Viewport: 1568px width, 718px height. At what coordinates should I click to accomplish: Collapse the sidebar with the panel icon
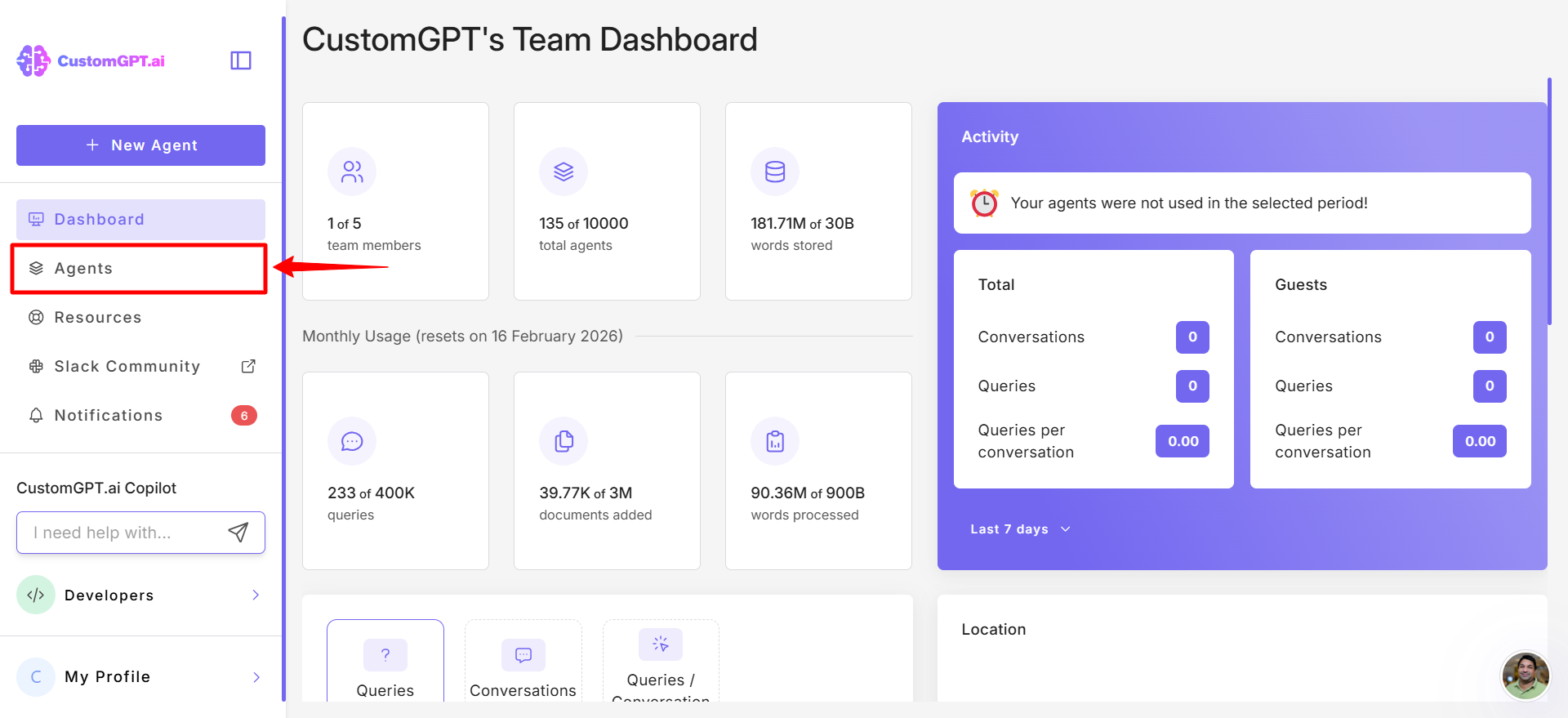(241, 60)
